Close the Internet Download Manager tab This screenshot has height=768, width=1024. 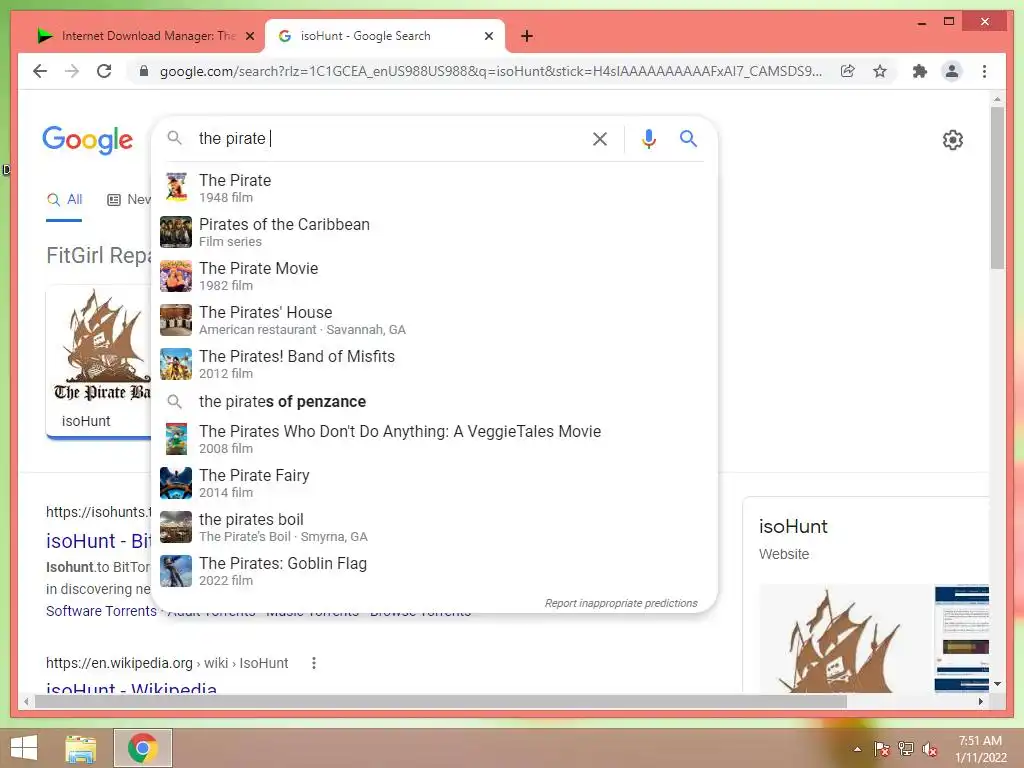pyautogui.click(x=249, y=36)
